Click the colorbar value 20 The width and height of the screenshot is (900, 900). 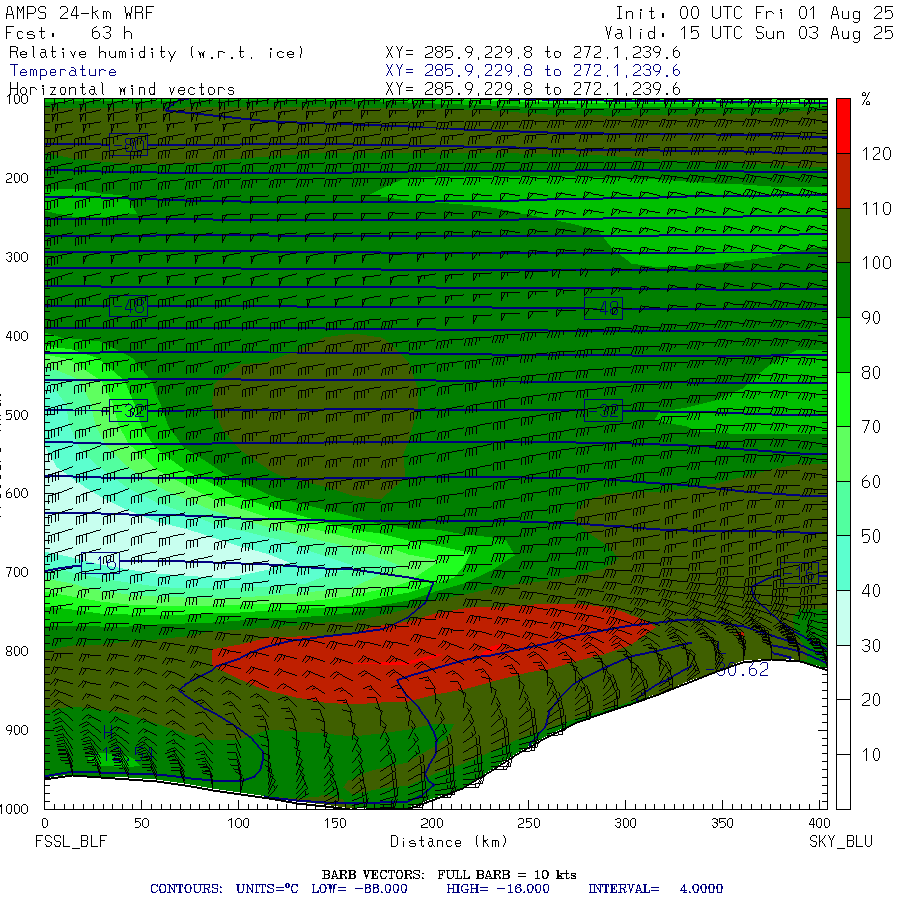click(871, 700)
